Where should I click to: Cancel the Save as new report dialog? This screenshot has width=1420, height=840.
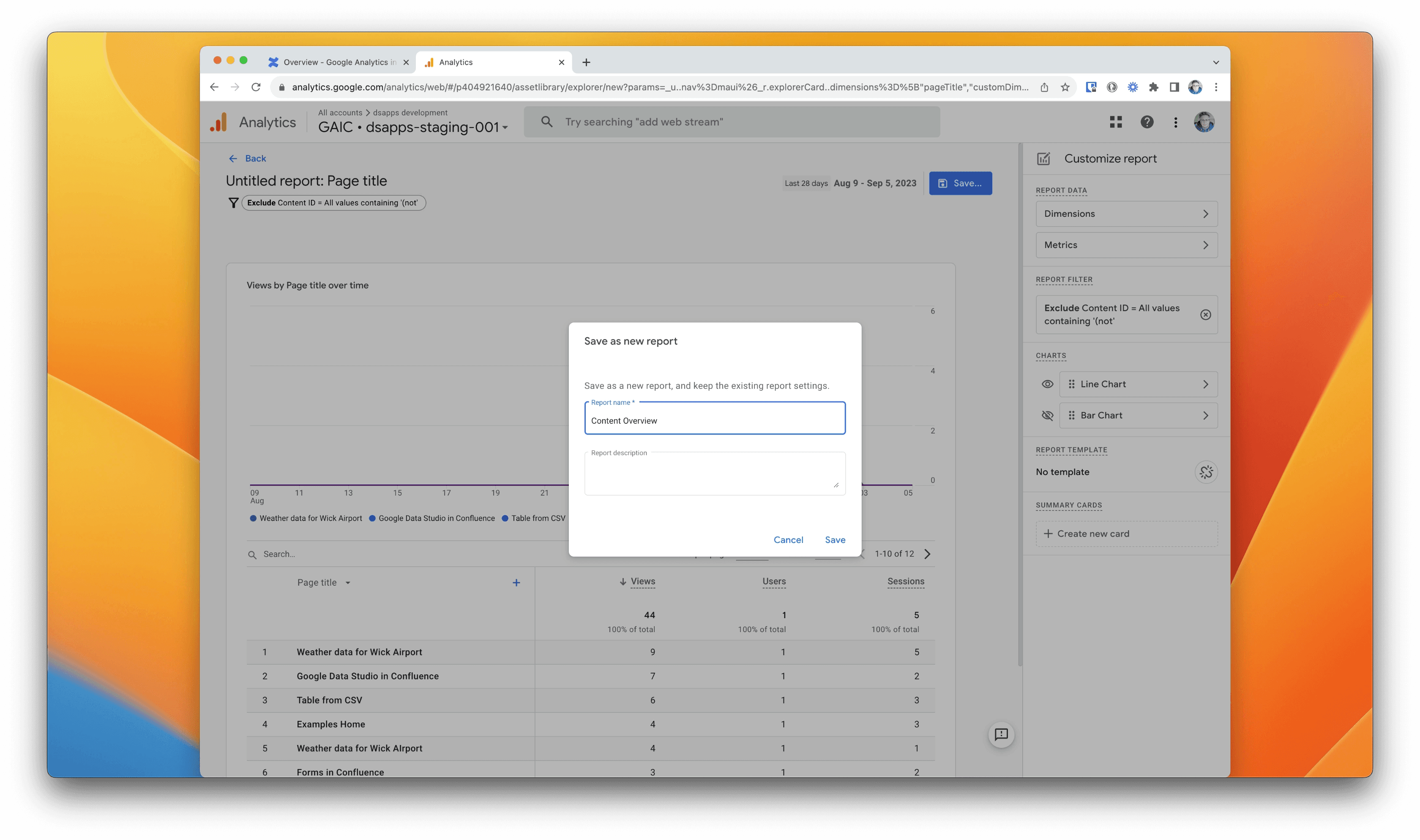coord(788,540)
